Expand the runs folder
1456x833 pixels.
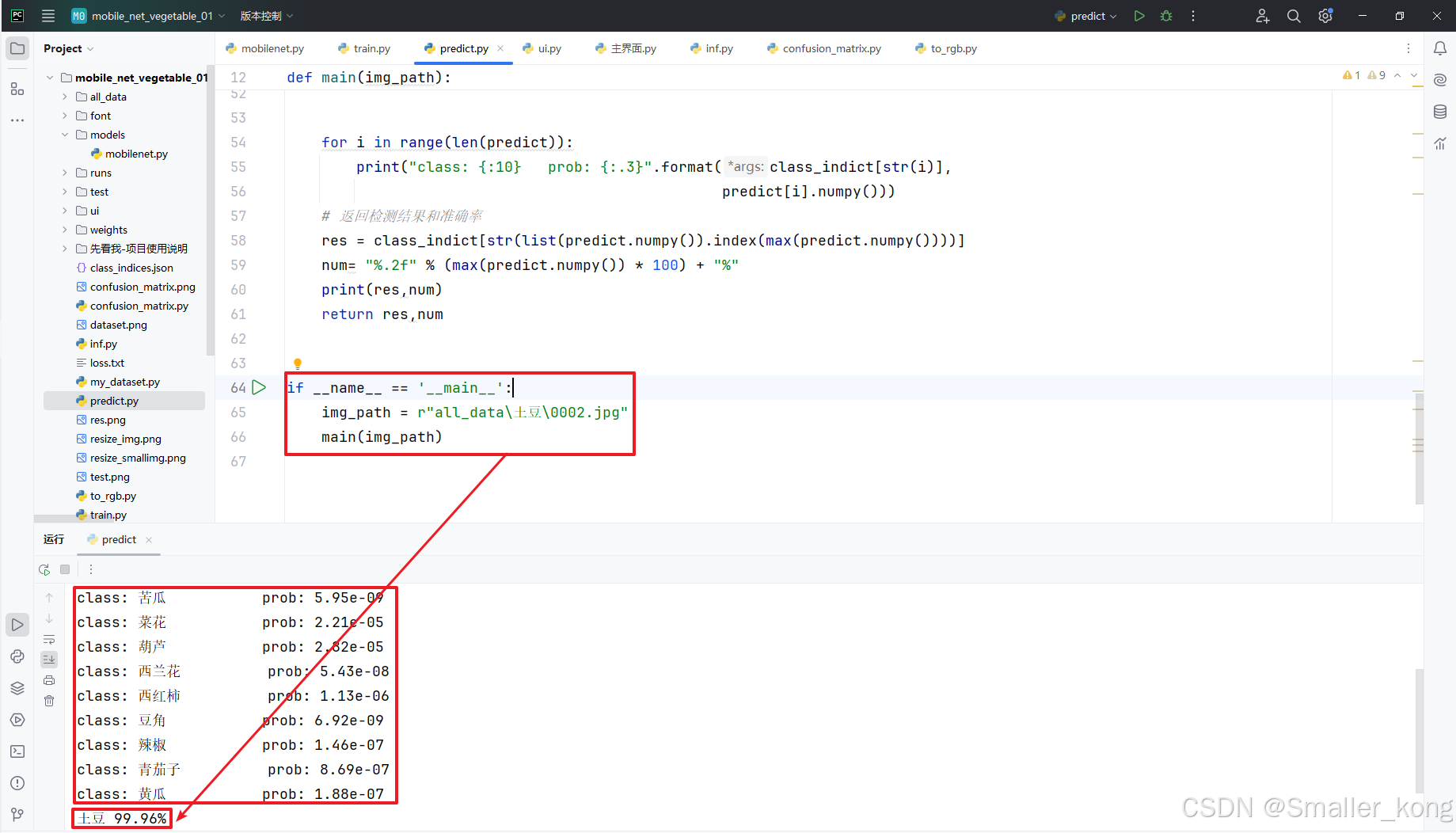pos(65,173)
